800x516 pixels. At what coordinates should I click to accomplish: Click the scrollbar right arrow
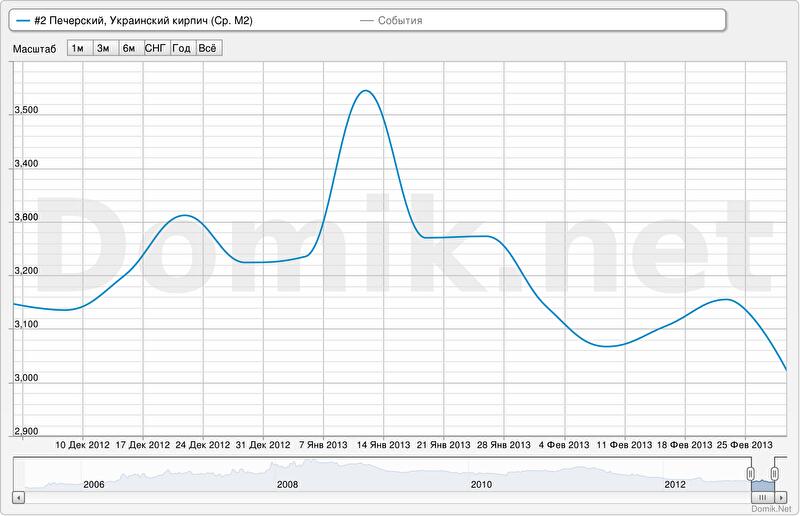click(x=782, y=496)
